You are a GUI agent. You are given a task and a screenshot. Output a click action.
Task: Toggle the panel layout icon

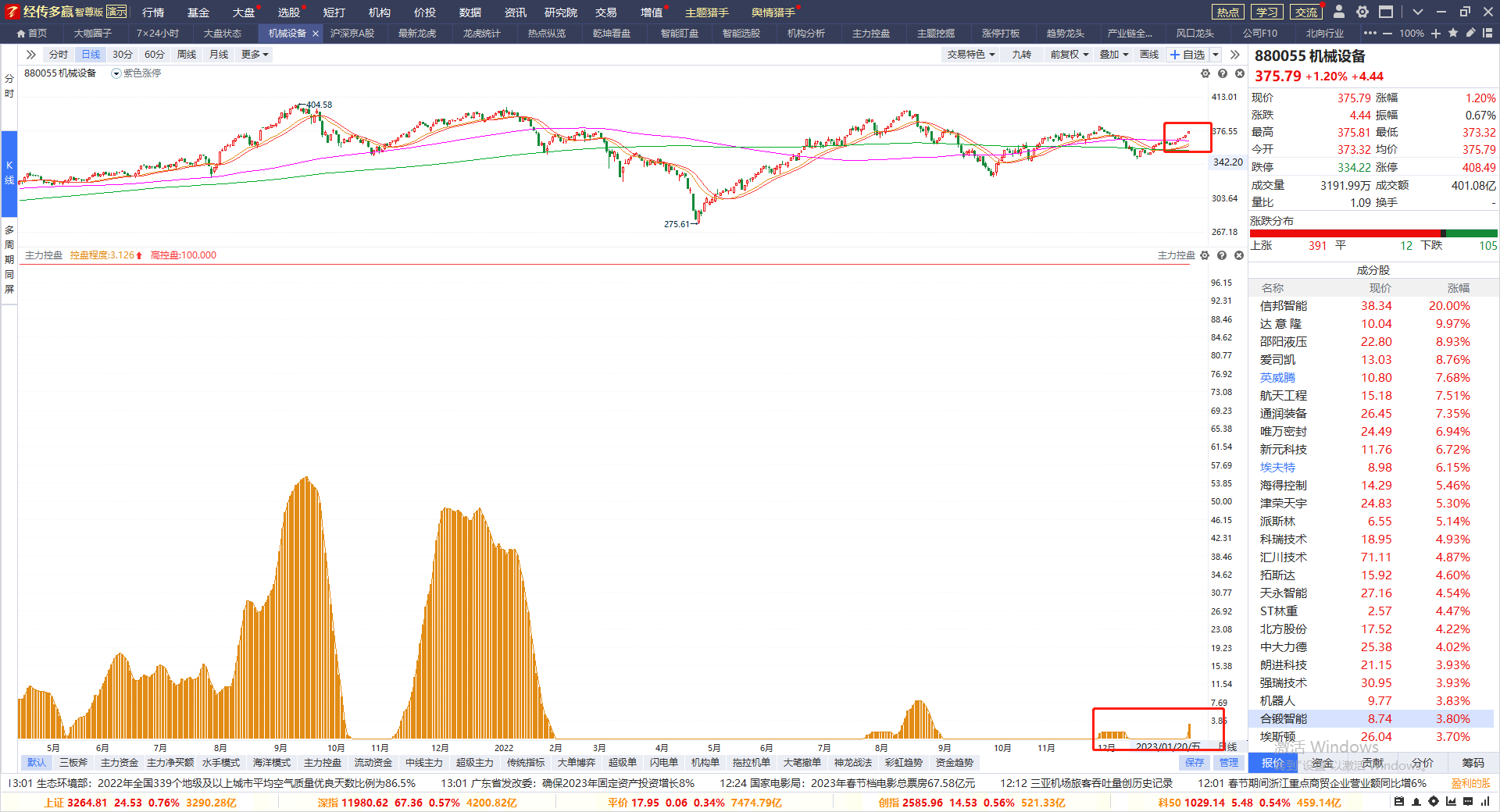pyautogui.click(x=1487, y=33)
